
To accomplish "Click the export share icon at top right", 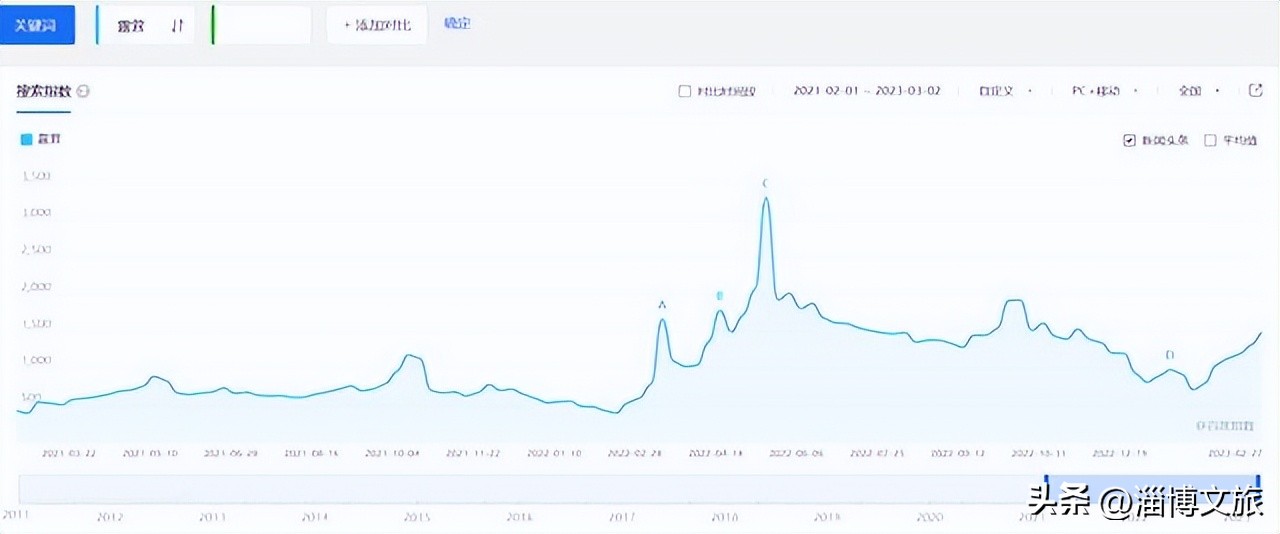I will tap(1256, 90).
